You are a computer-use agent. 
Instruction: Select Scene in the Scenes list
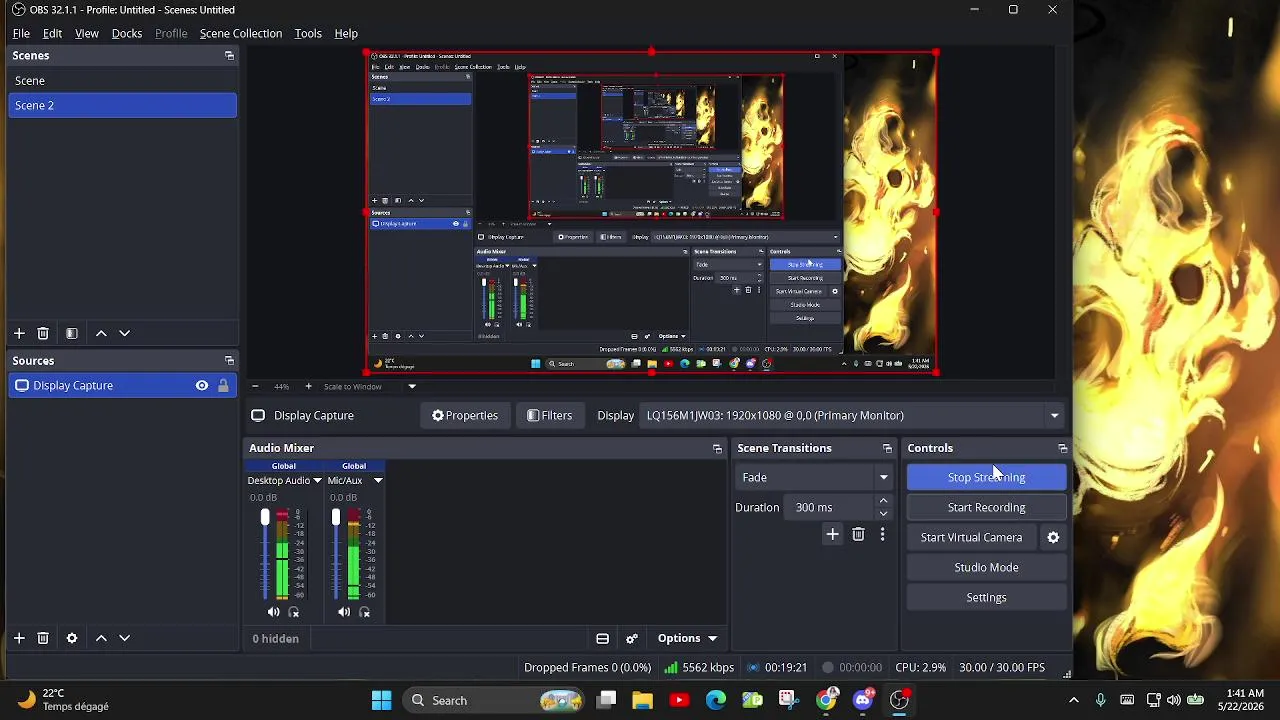tap(122, 80)
